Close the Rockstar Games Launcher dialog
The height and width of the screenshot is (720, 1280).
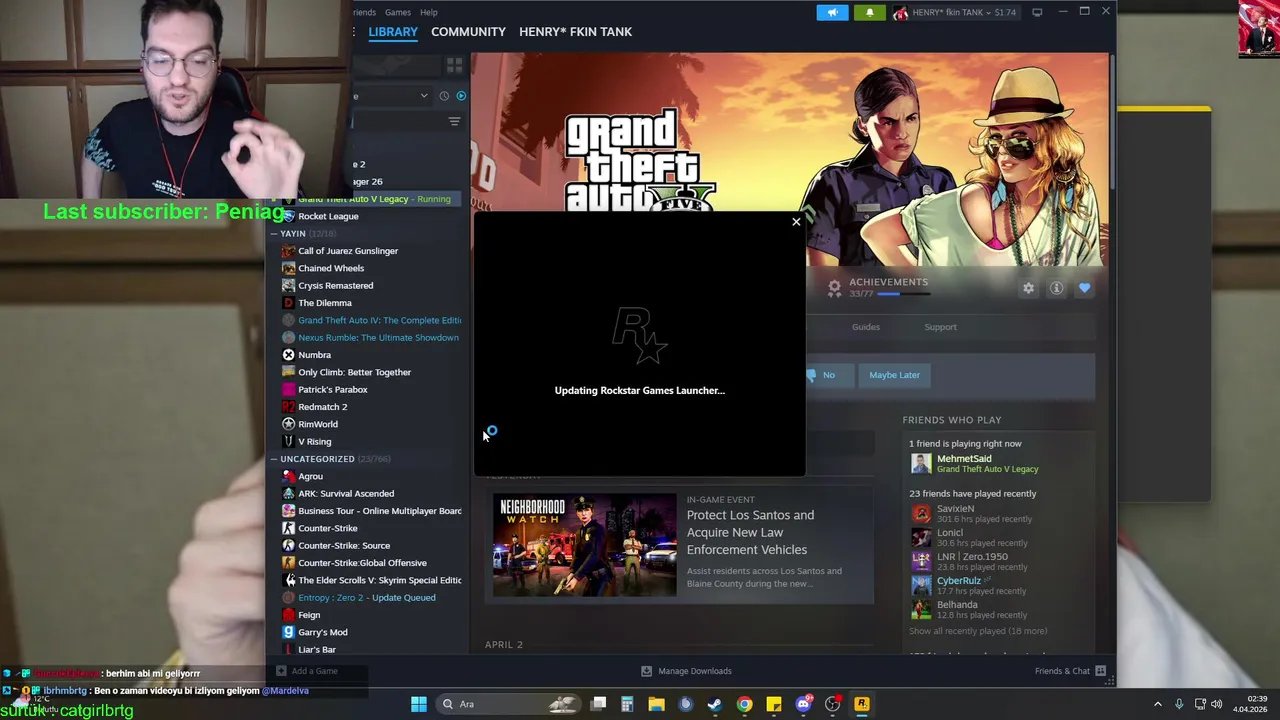tap(796, 222)
